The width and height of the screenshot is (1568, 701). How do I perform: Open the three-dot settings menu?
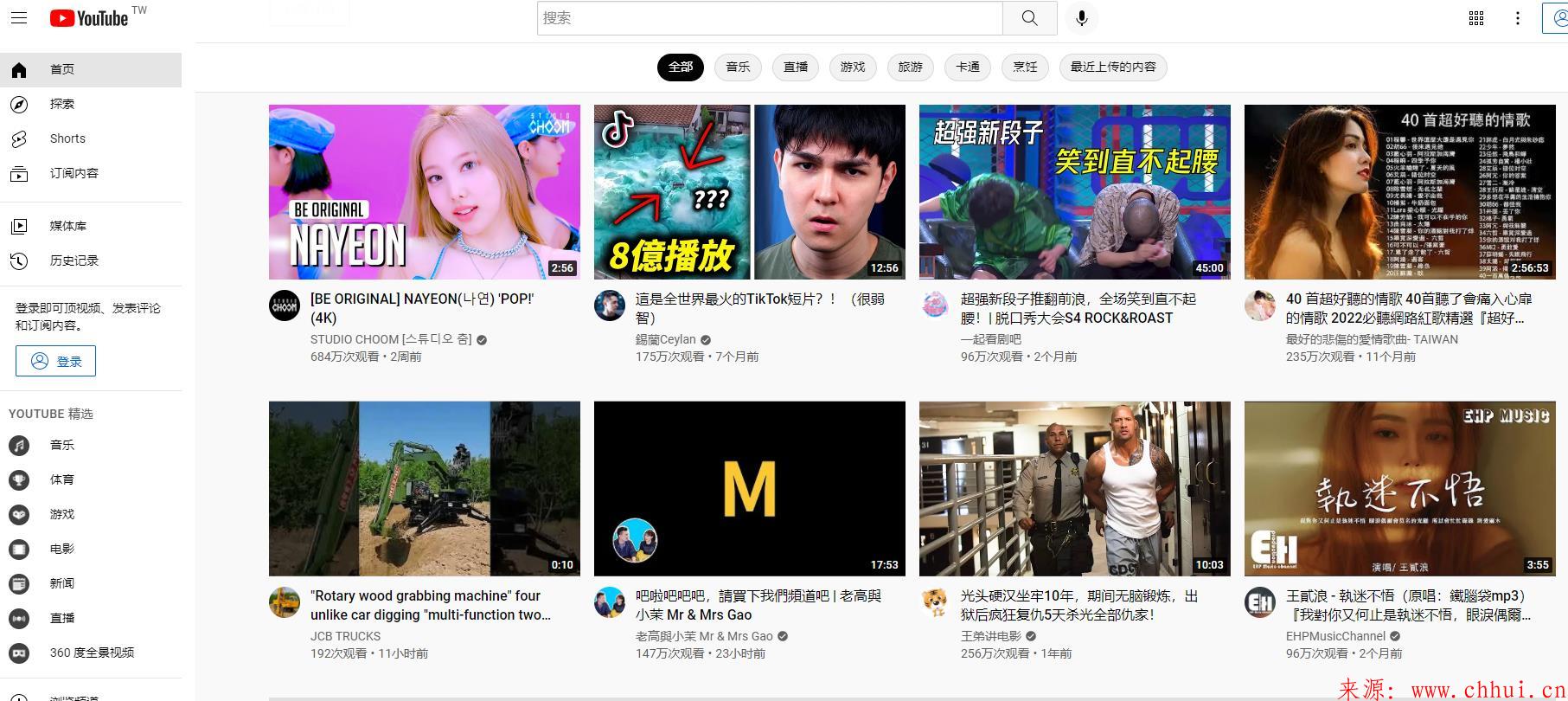(1517, 18)
